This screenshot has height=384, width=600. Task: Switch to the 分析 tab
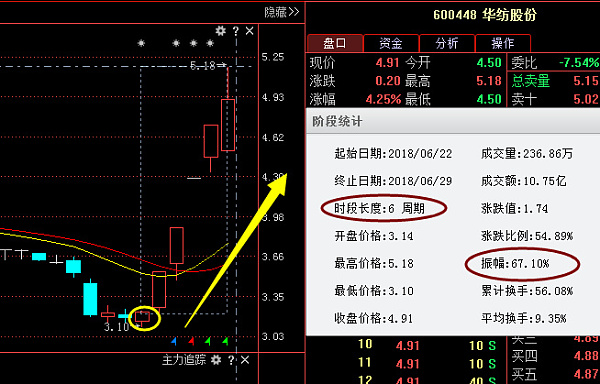point(447,43)
